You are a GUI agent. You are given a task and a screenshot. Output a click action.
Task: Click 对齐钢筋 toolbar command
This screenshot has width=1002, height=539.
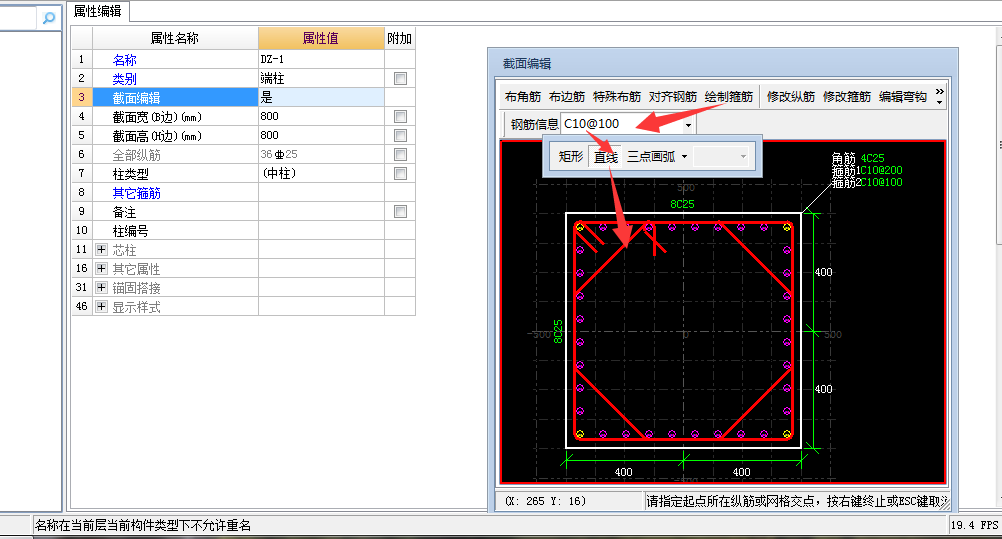[672, 97]
